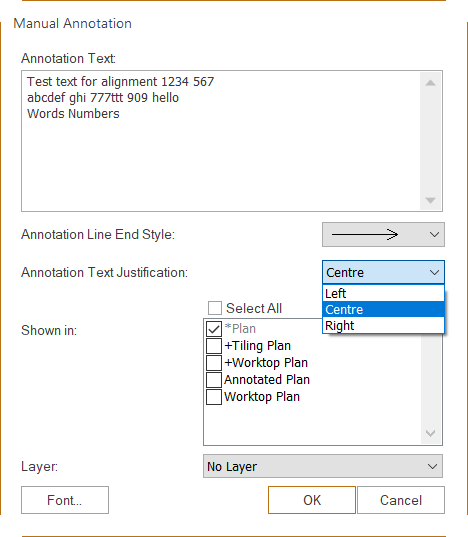The height and width of the screenshot is (537, 468).
Task: Pick the highlighted Centre option
Action: [x=383, y=309]
